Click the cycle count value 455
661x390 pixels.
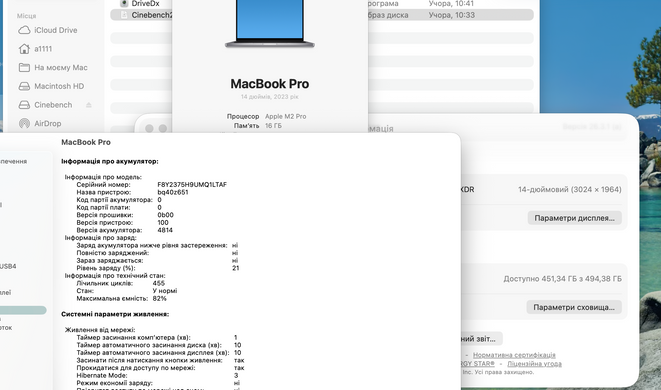[x=159, y=283]
